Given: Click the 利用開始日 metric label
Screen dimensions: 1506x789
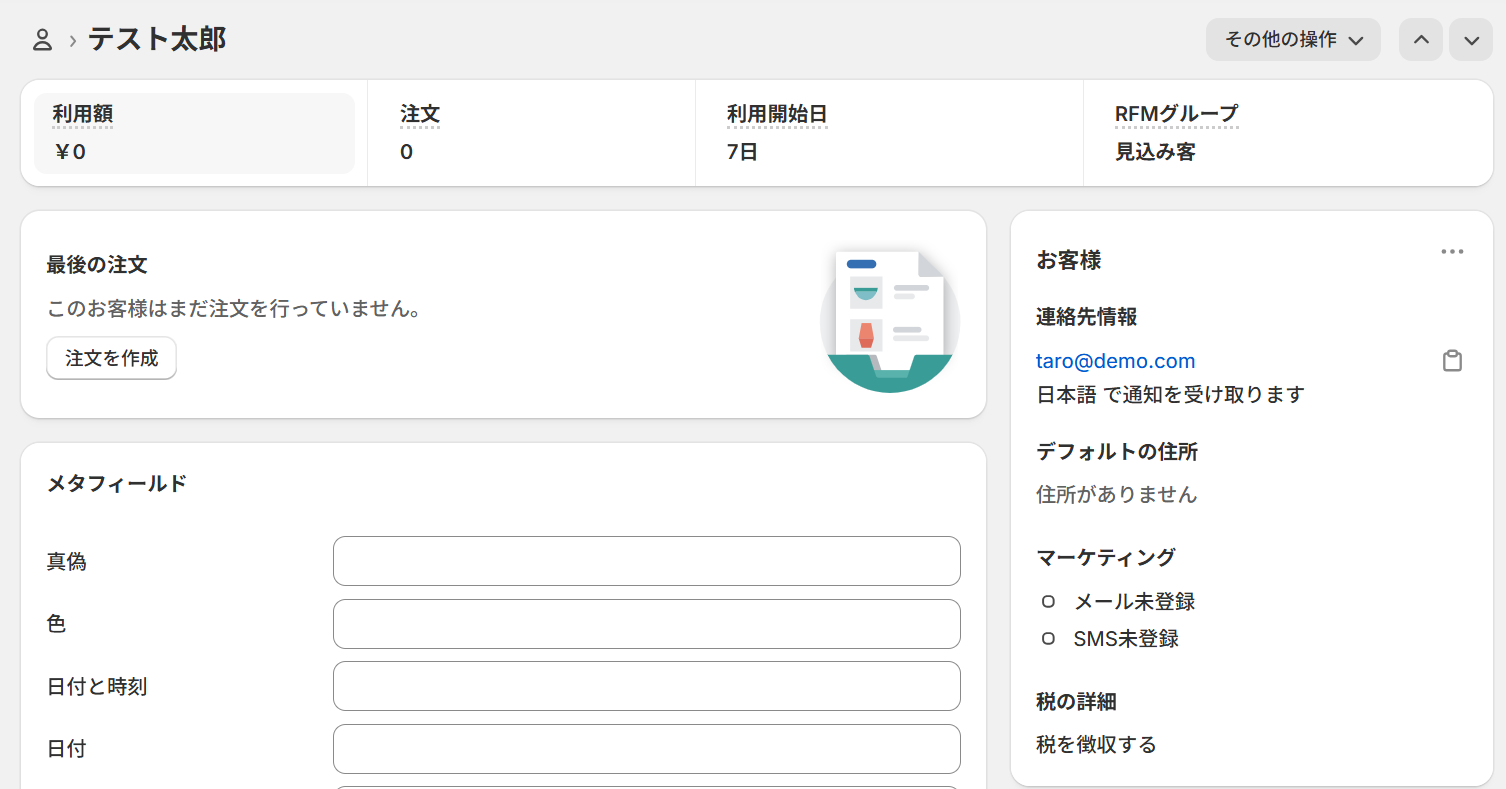Looking at the screenshot, I should [777, 115].
